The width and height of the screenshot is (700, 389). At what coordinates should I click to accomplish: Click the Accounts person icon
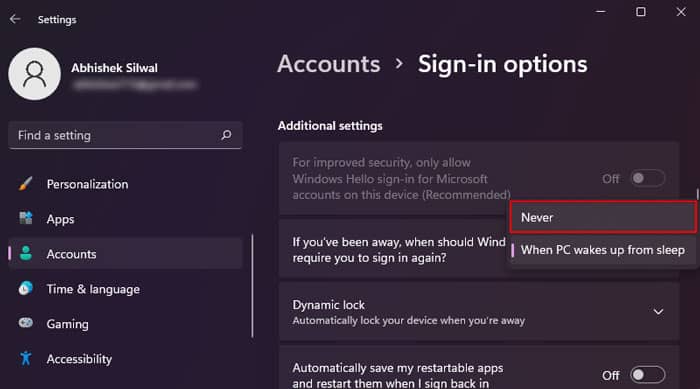click(x=25, y=253)
